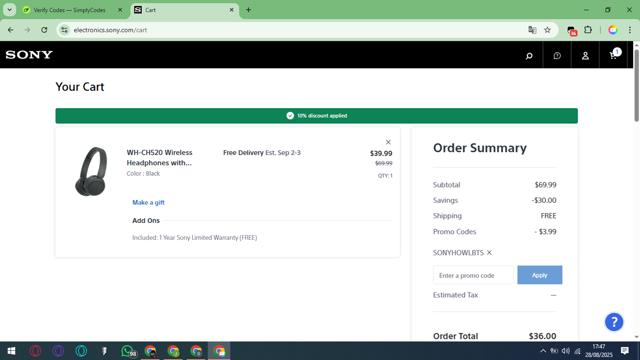Close the Cart tab

click(x=231, y=10)
